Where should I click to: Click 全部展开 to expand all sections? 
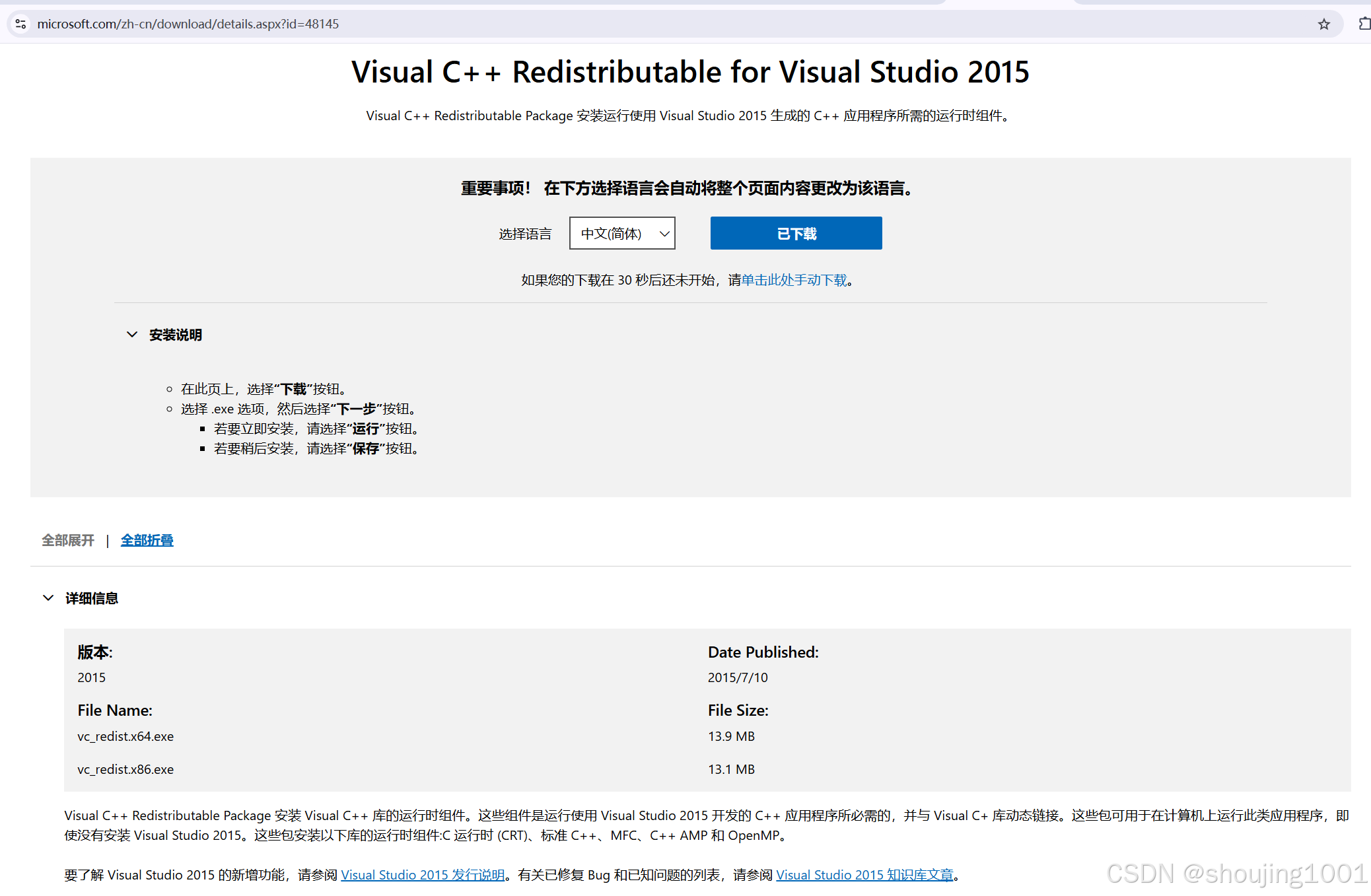(x=68, y=540)
